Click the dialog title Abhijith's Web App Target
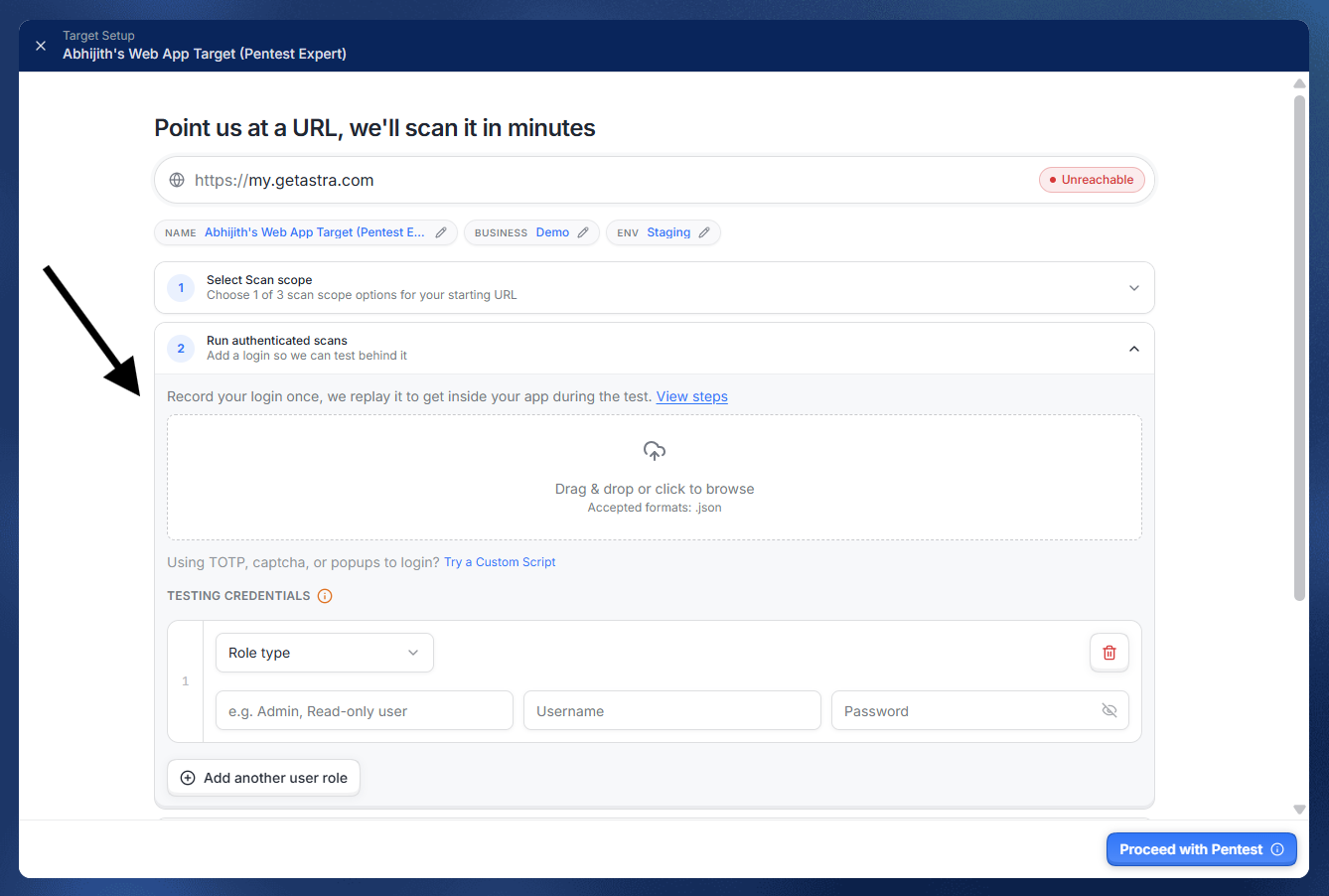 [x=205, y=54]
